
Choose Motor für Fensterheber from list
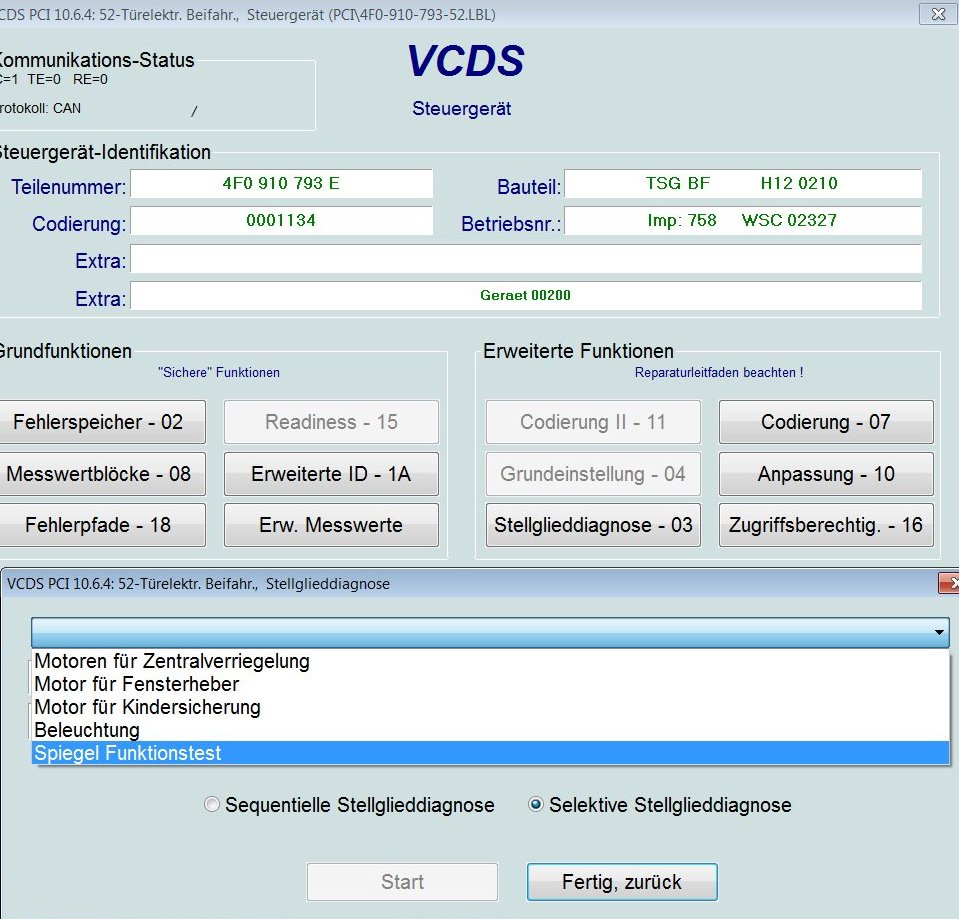(x=490, y=684)
